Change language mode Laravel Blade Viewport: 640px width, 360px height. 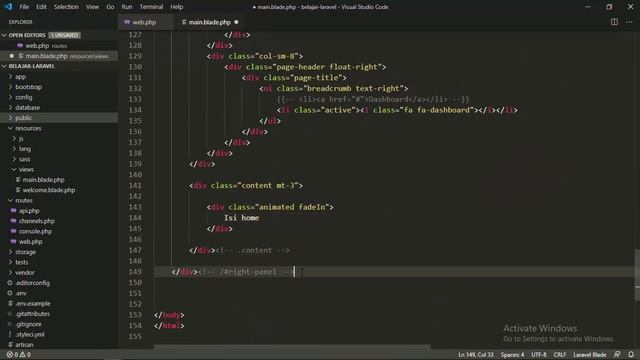(590, 355)
